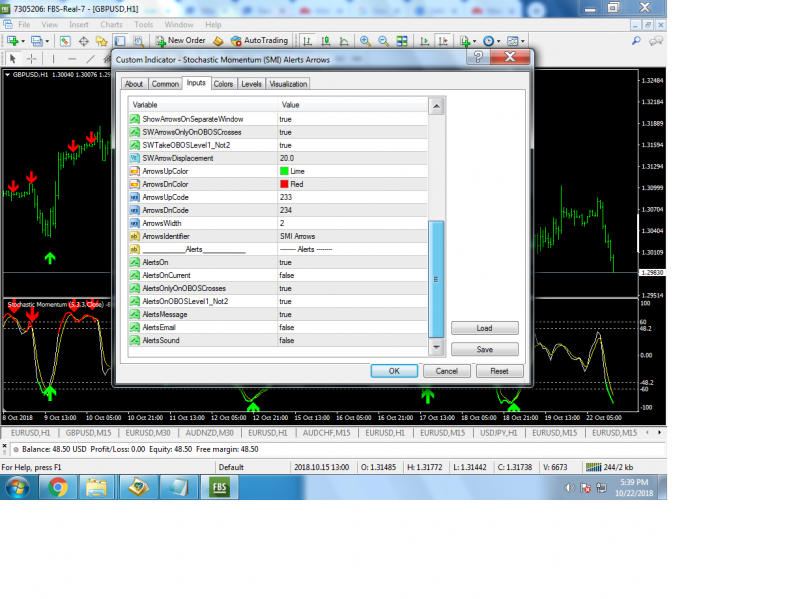The width and height of the screenshot is (800, 599).
Task: Click the inputs list scrollbar thumb
Action: click(x=436, y=279)
